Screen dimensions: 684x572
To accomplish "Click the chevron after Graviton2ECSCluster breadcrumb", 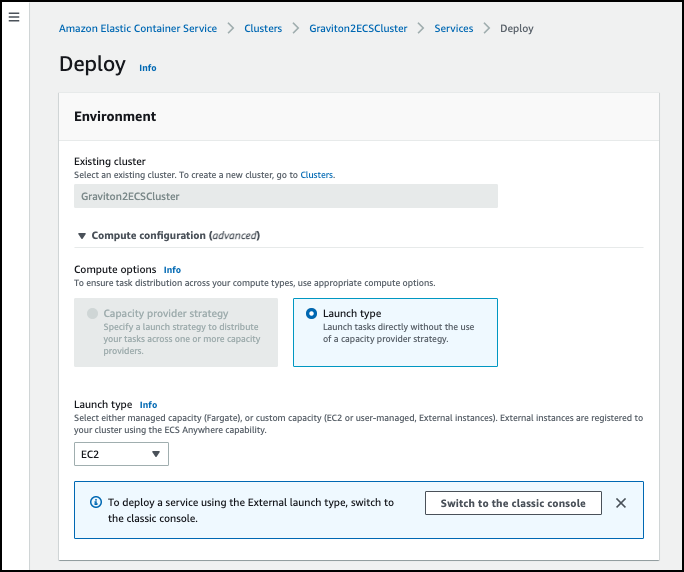I will 421,28.
